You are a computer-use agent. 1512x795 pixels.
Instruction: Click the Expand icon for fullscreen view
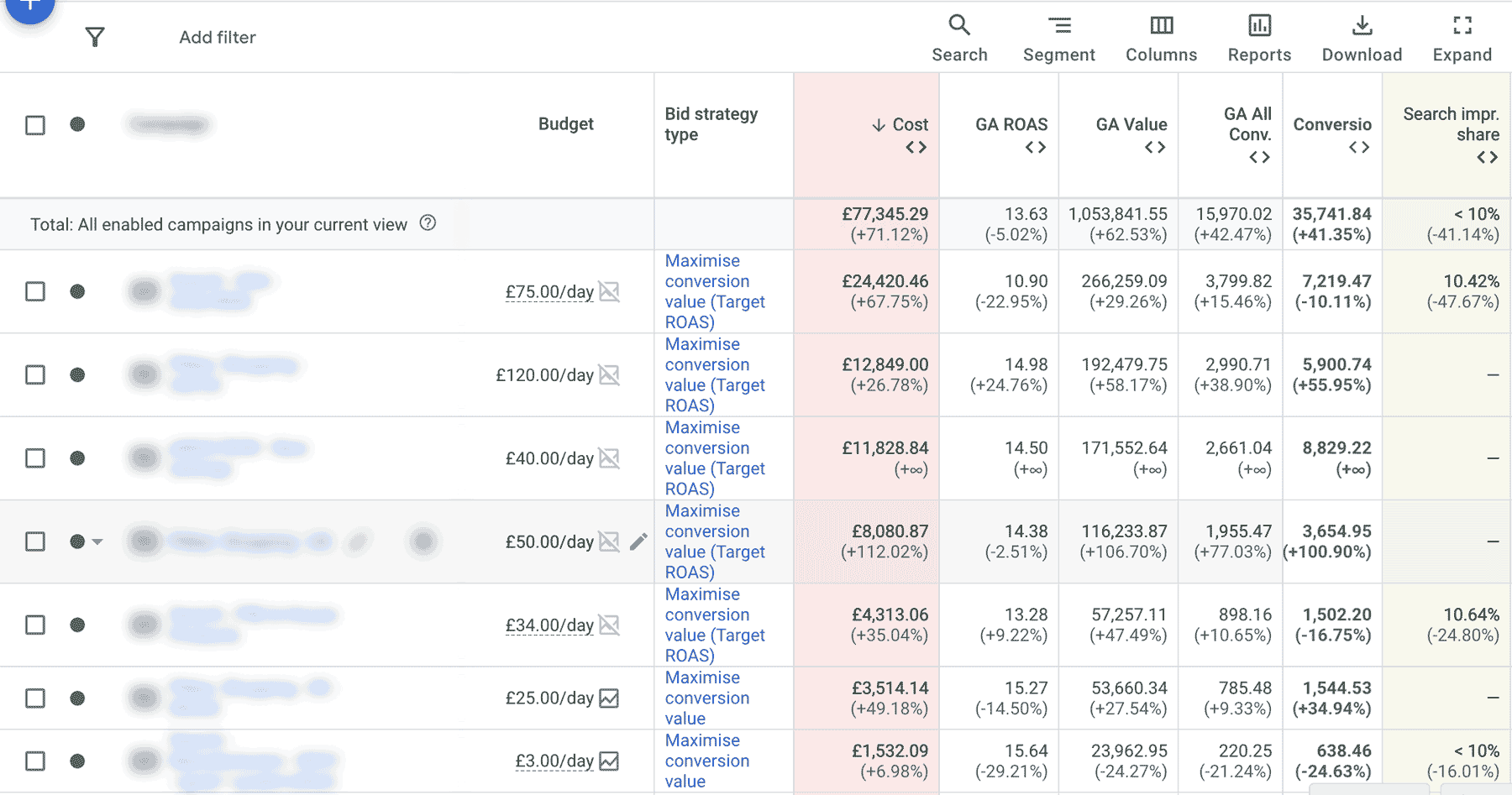1462,26
